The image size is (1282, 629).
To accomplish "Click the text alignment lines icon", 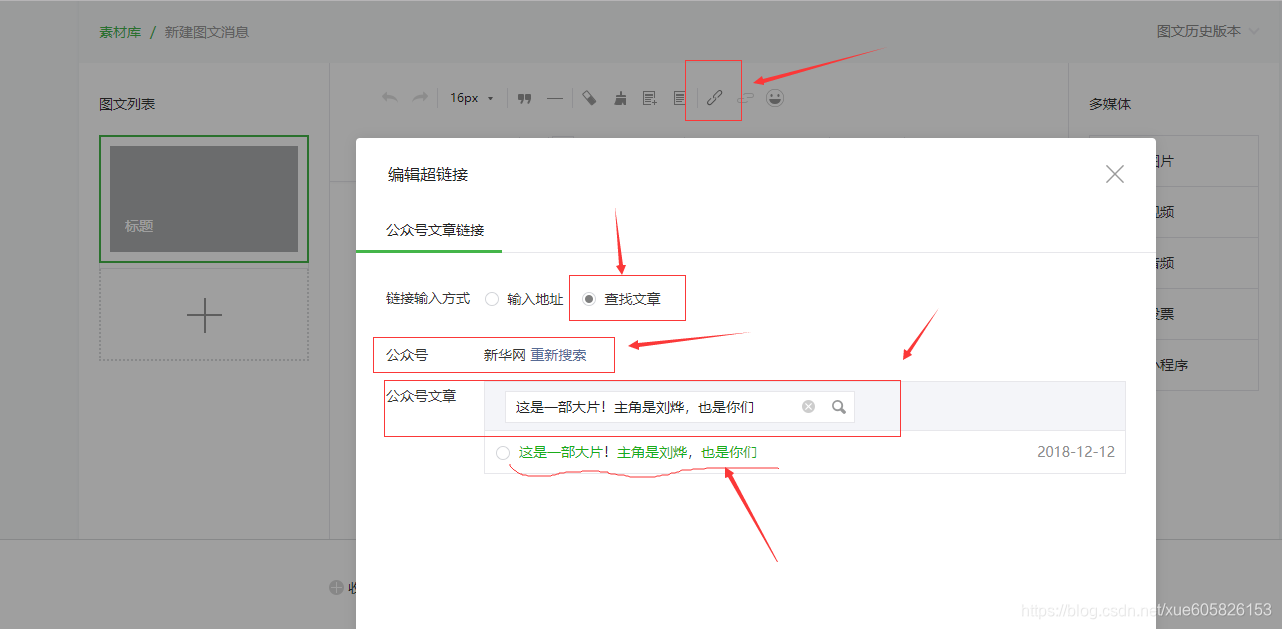I will (x=680, y=98).
